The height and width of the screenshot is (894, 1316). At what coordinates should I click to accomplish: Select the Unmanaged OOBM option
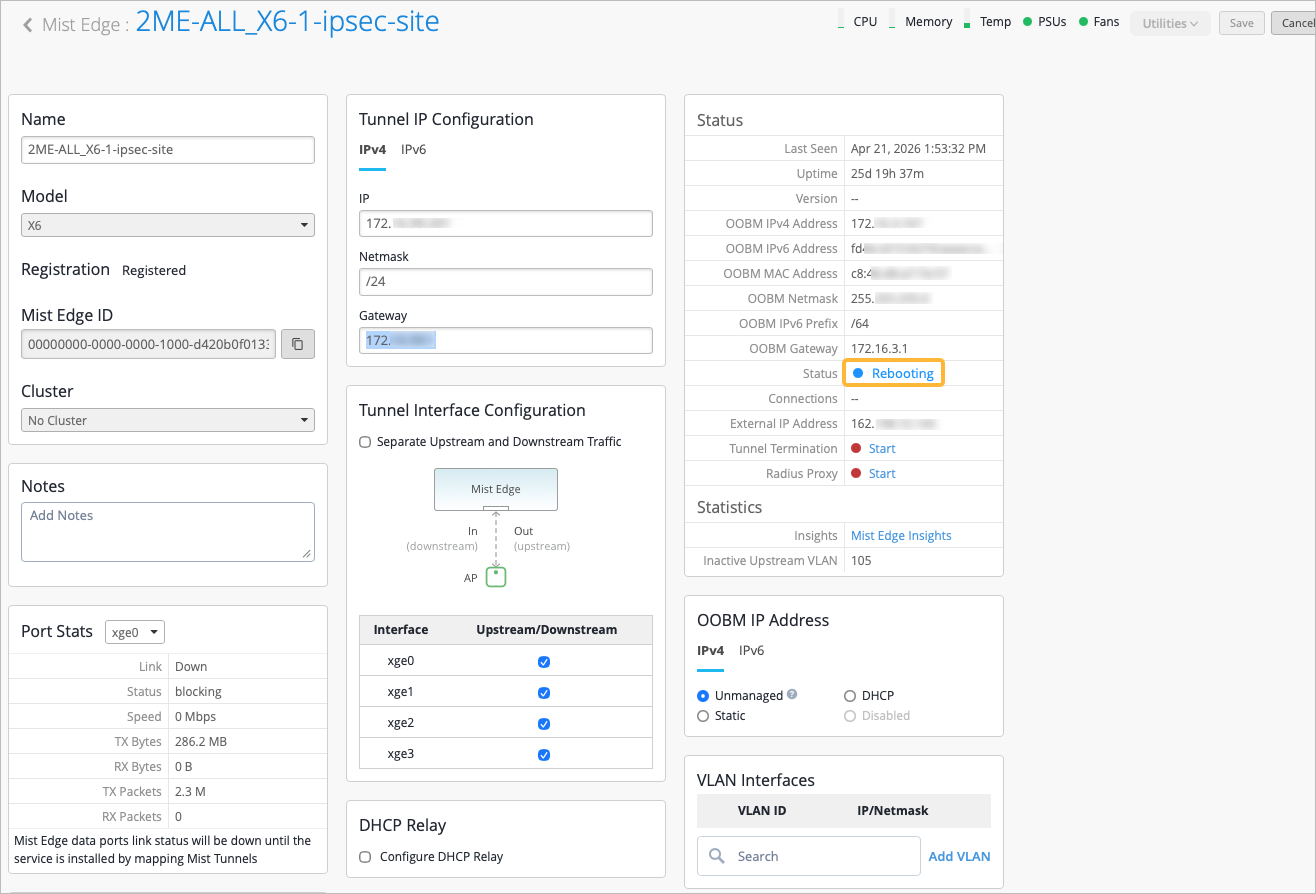point(703,696)
